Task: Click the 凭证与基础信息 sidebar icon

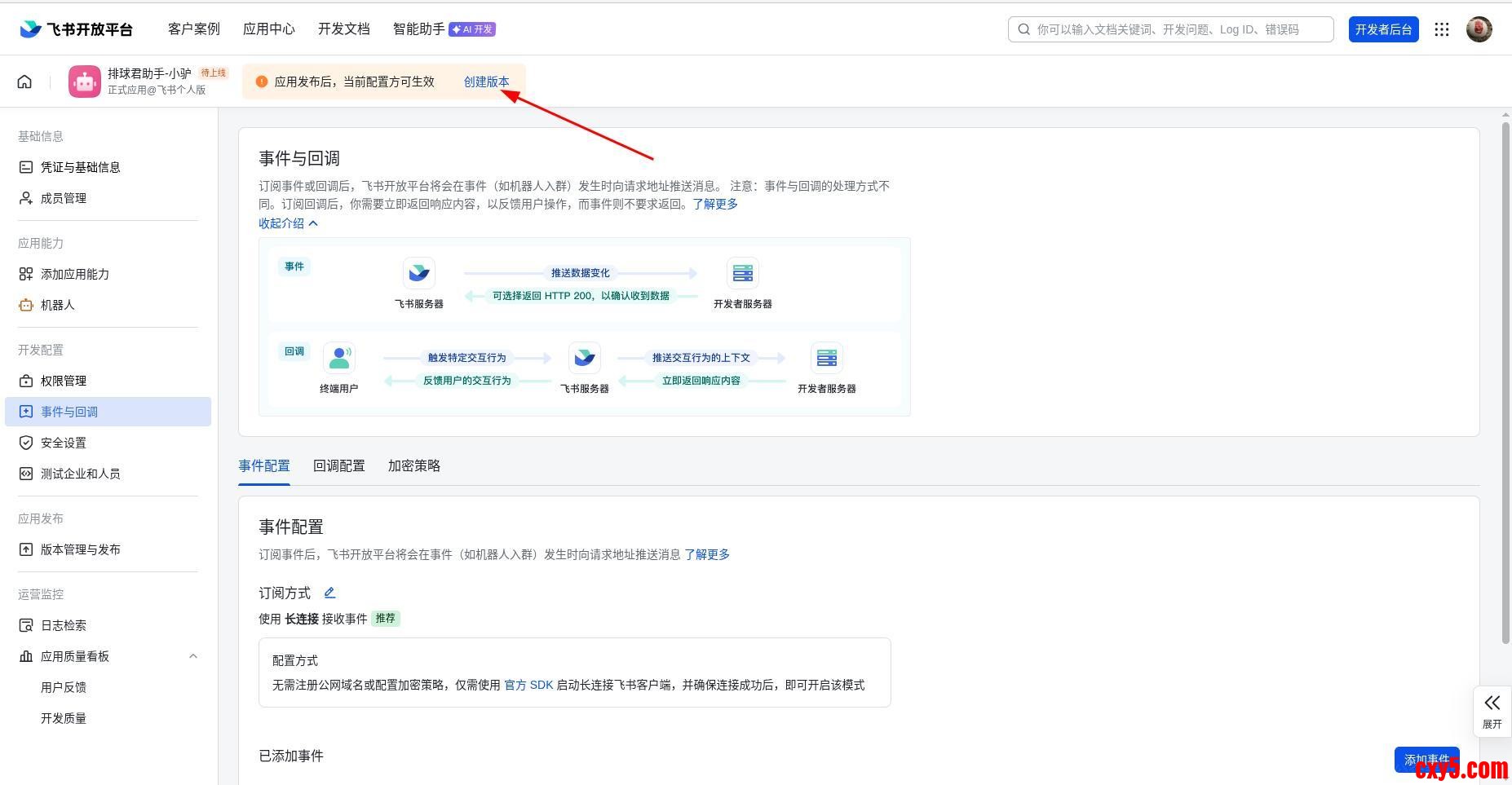Action: point(26,167)
